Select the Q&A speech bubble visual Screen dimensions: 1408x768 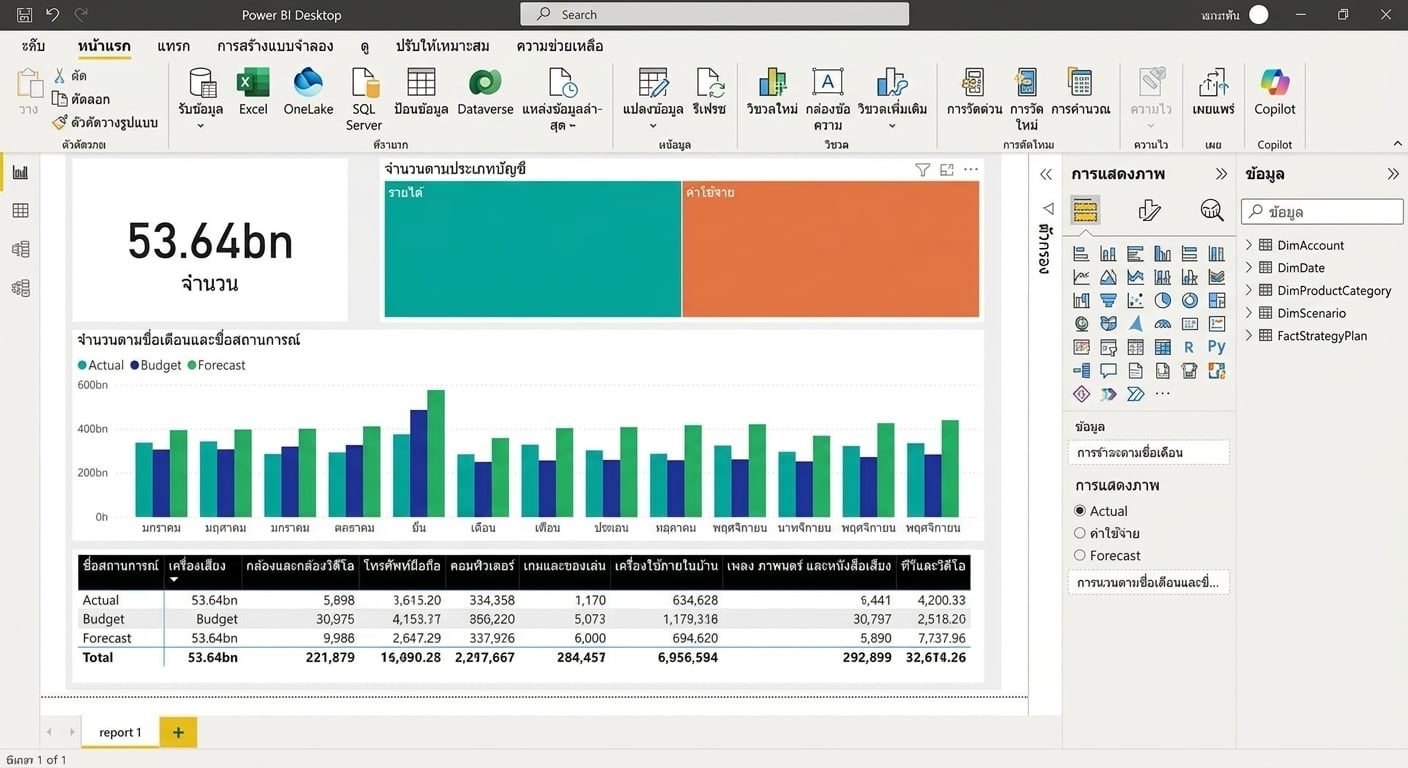(x=1108, y=371)
